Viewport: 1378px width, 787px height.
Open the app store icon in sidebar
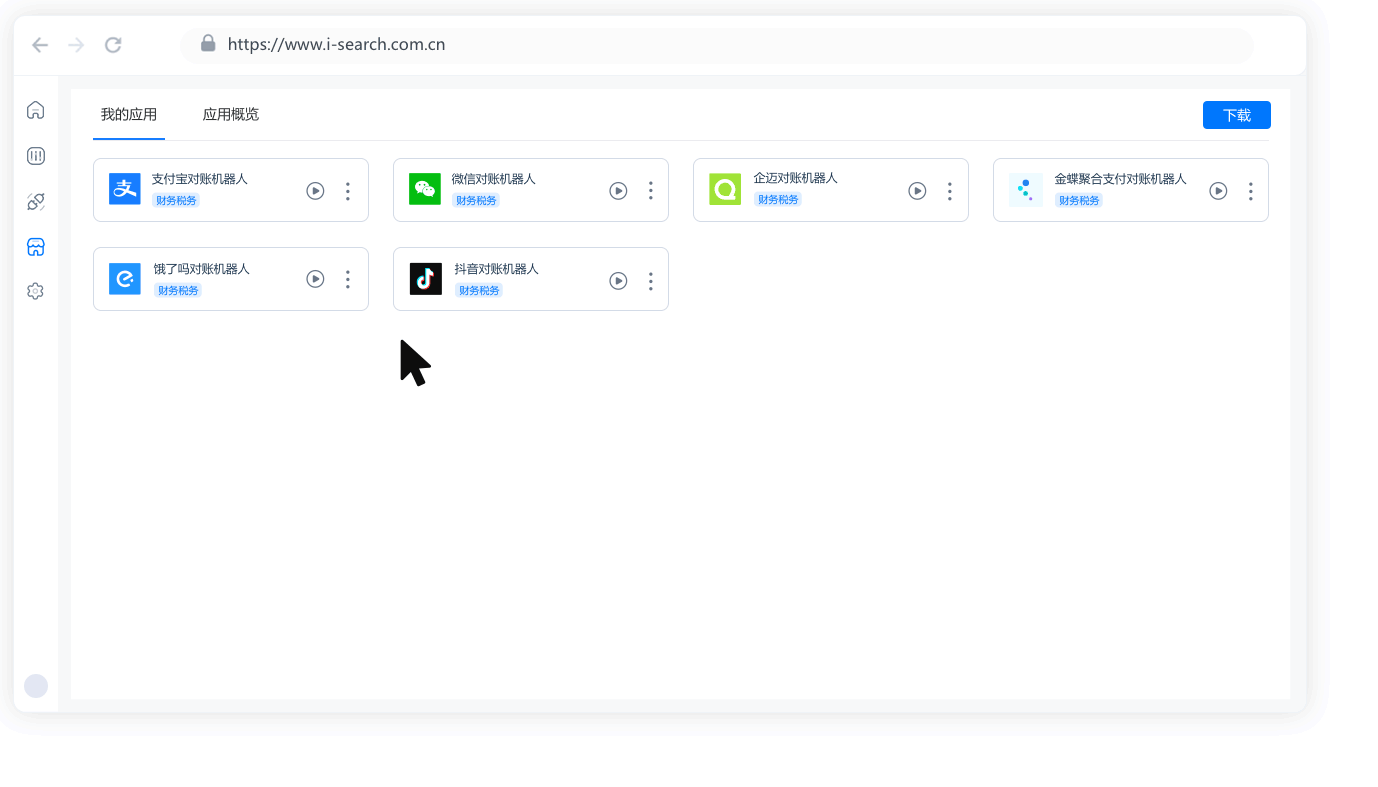[35, 247]
